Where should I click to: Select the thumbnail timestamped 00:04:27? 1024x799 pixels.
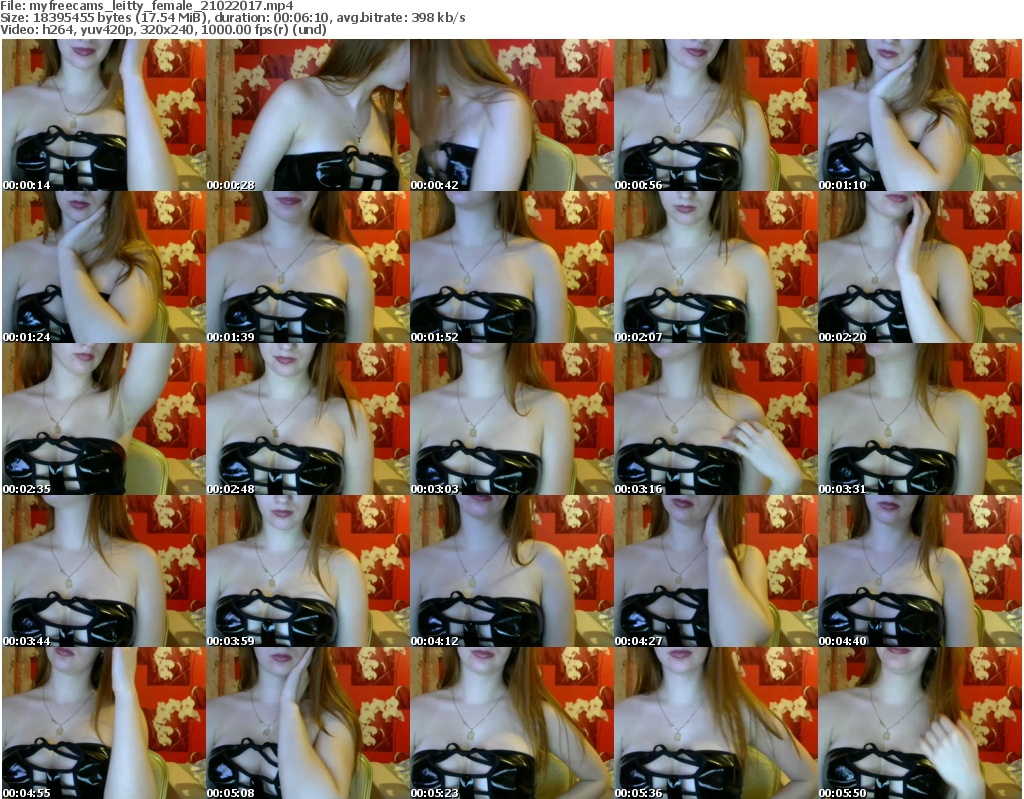716,571
